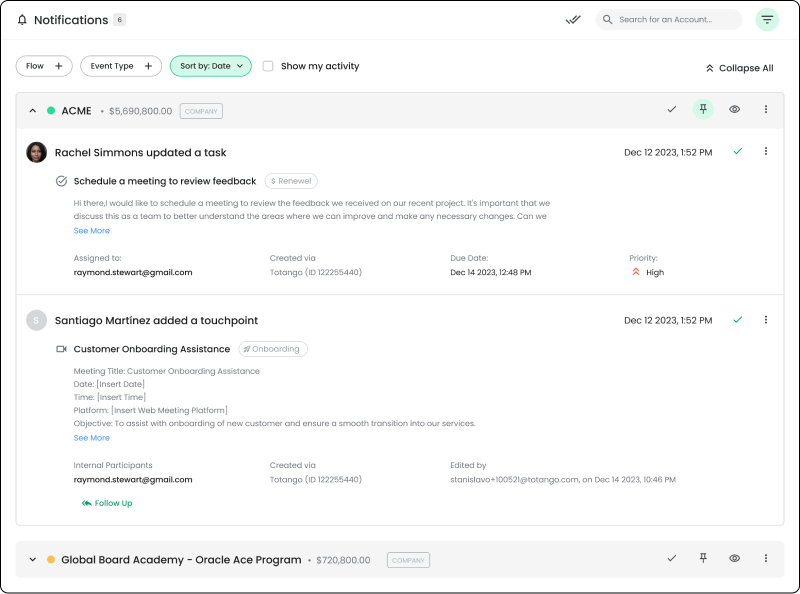The image size is (800, 594).
Task: Click Follow Up on the touchpoint
Action: click(107, 503)
